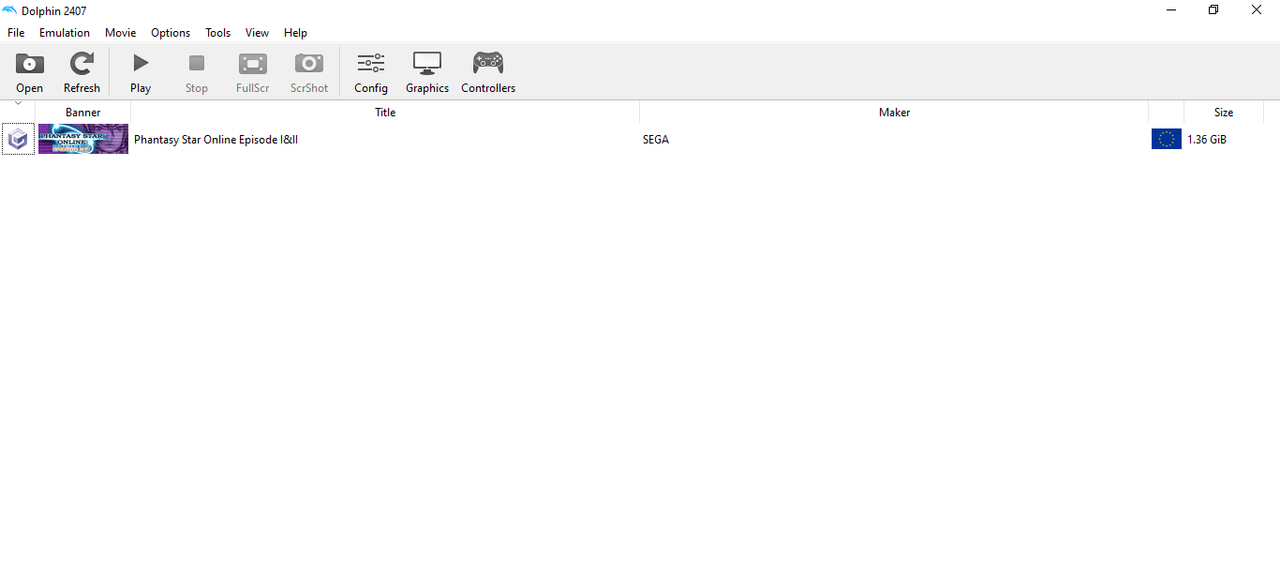1280x584 pixels.
Task: Sort list by Size column header
Action: tap(1224, 112)
